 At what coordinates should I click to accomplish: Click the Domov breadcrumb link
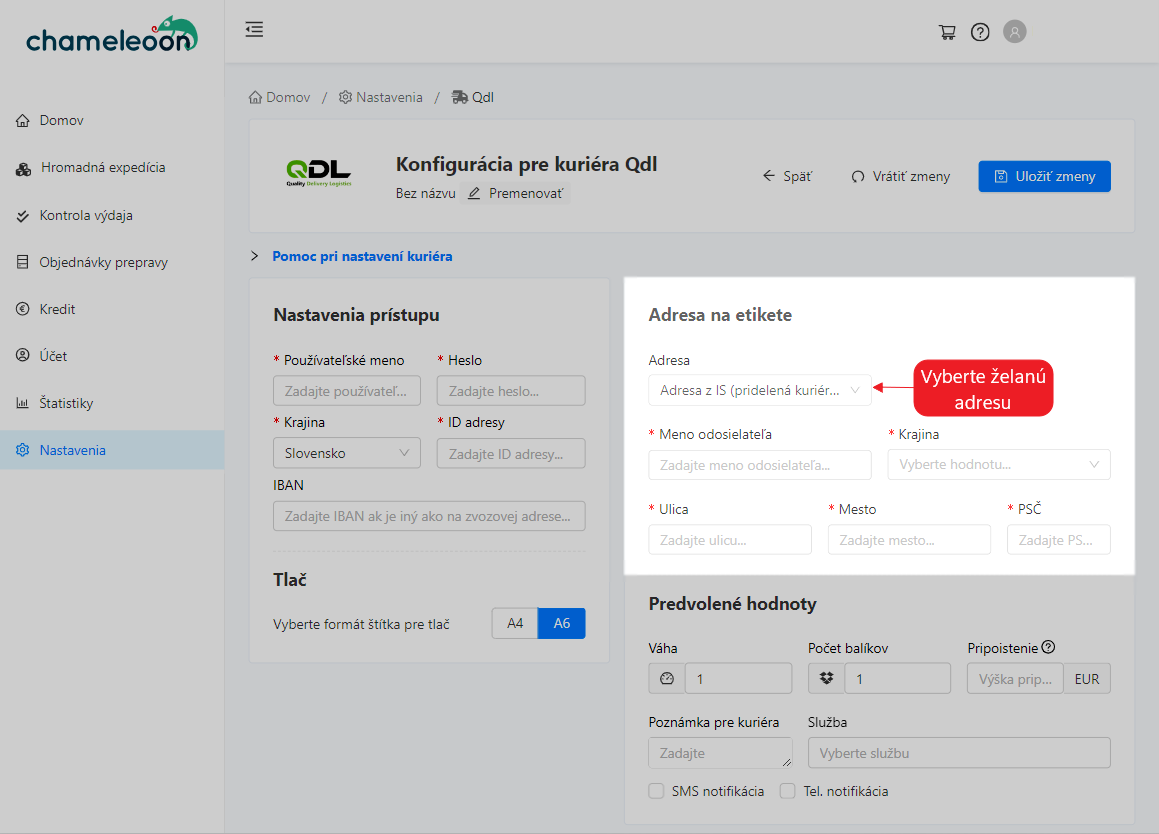[279, 97]
